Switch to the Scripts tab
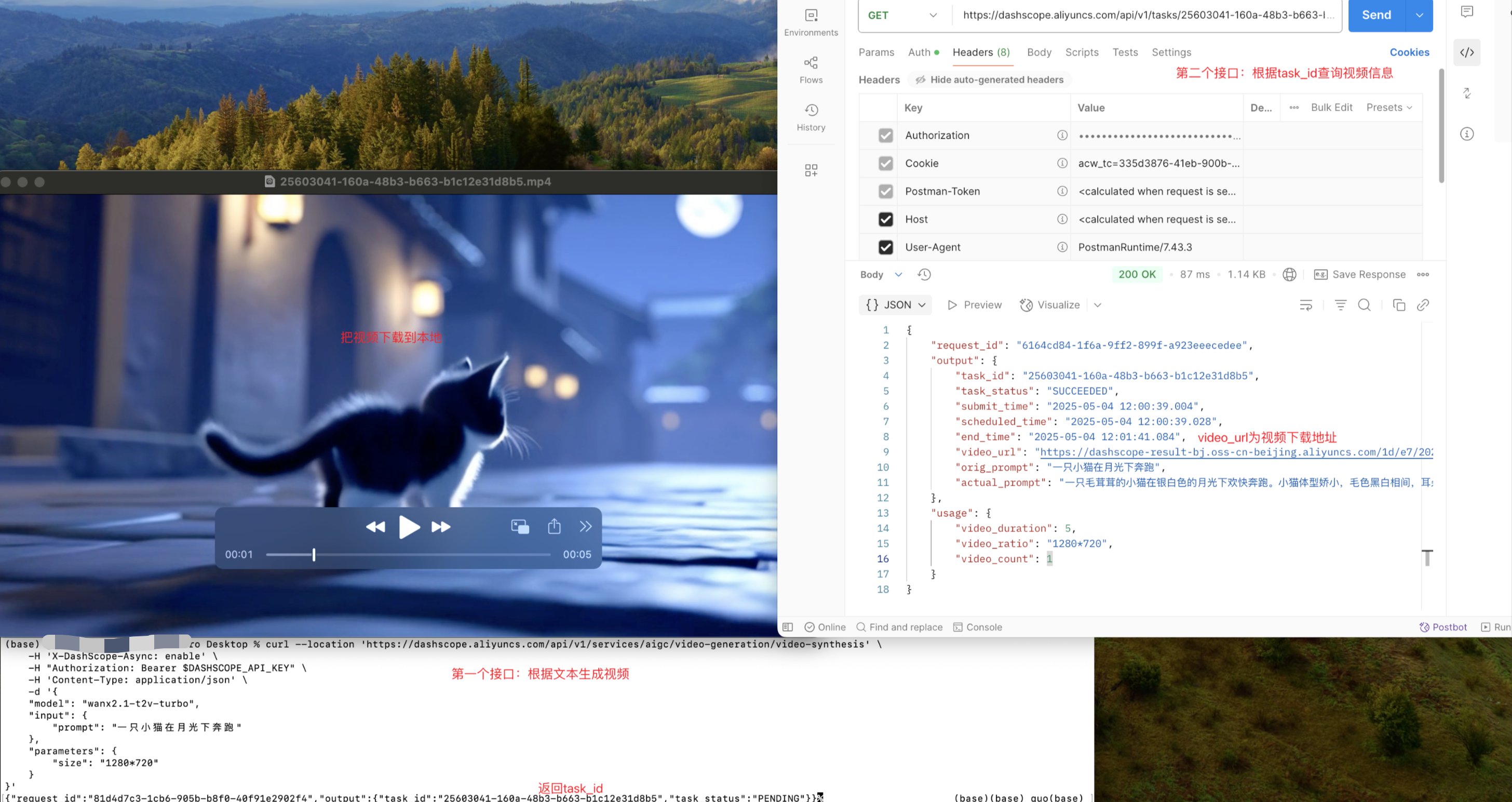The height and width of the screenshot is (802, 1512). click(1081, 52)
